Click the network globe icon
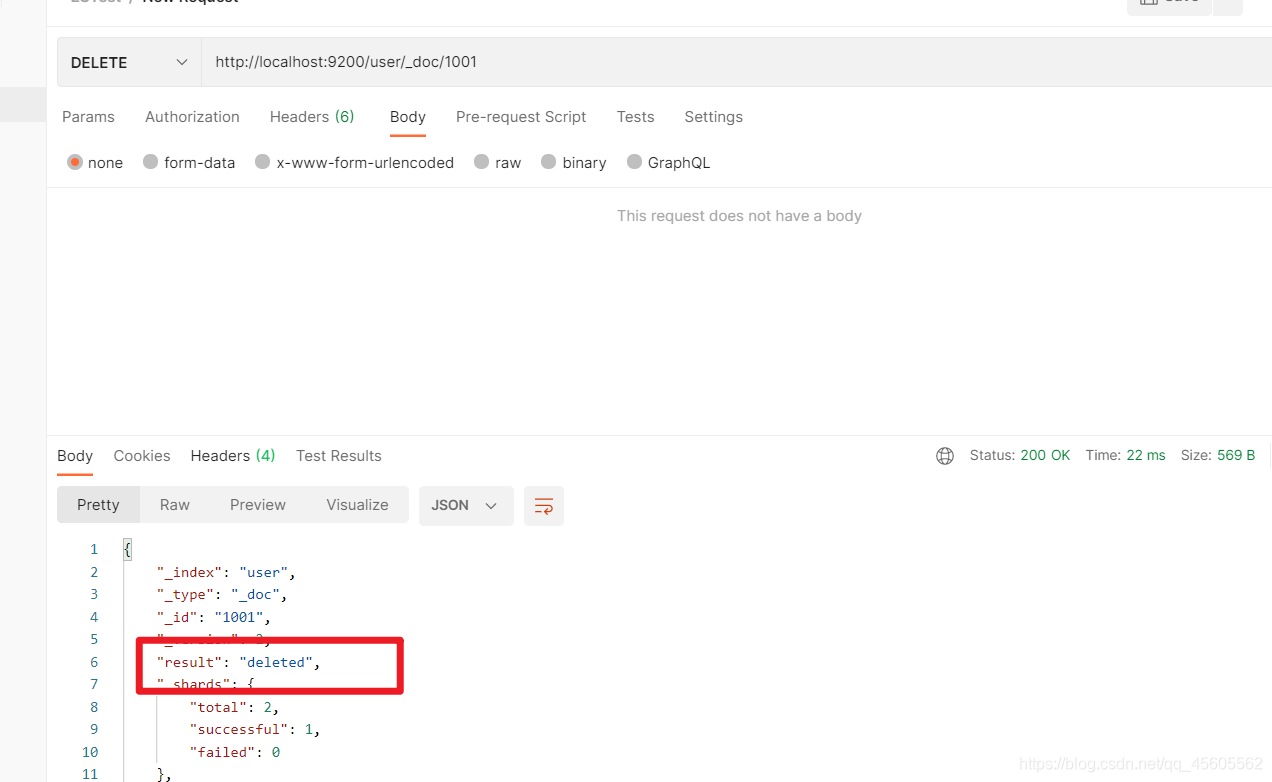 [x=945, y=456]
